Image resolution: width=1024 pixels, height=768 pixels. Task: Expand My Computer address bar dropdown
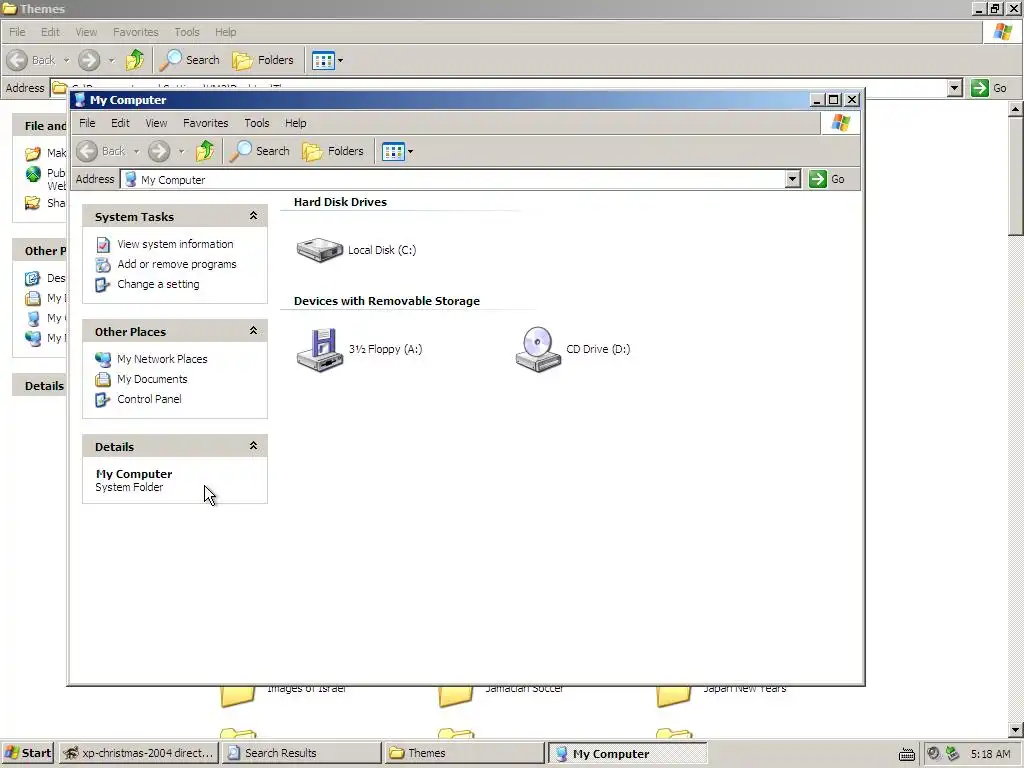point(792,179)
